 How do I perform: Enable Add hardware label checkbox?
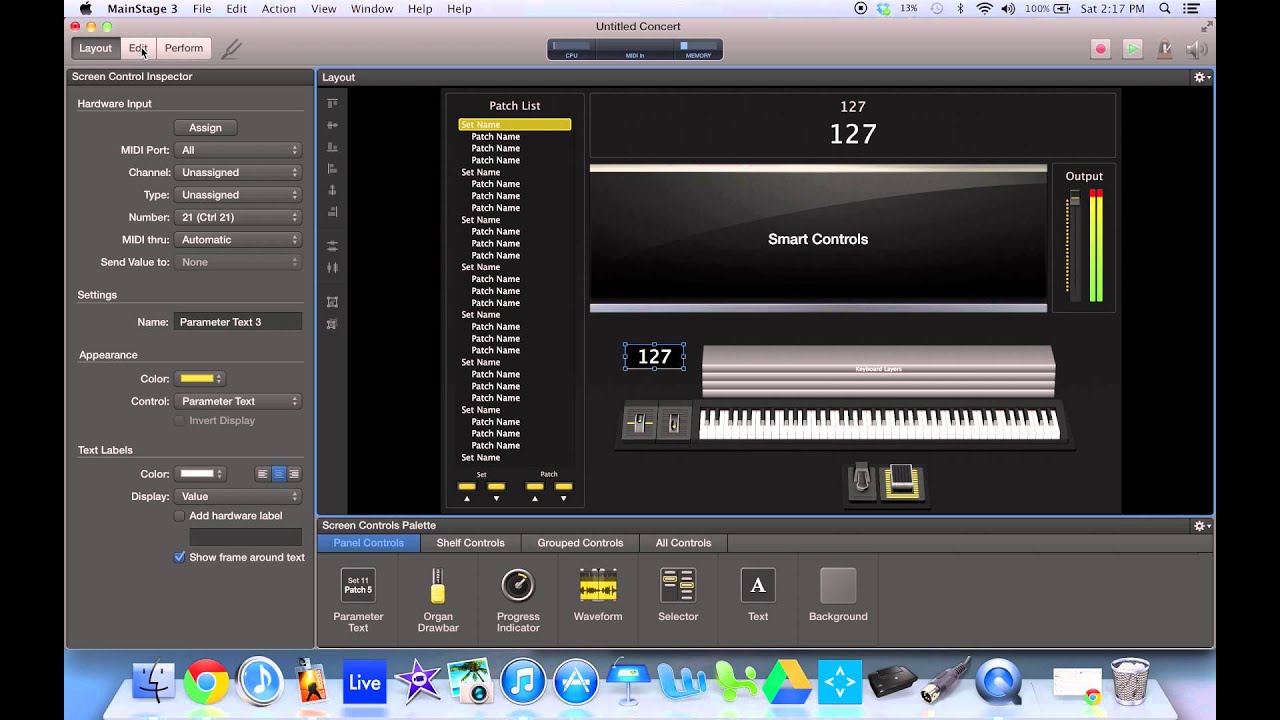179,516
